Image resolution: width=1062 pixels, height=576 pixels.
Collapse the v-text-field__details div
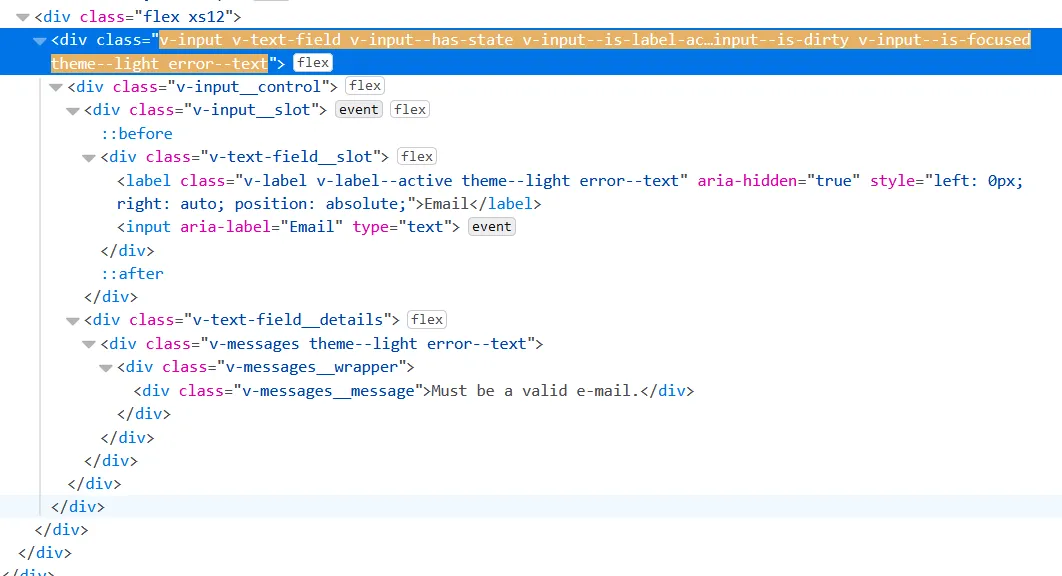[x=72, y=321]
